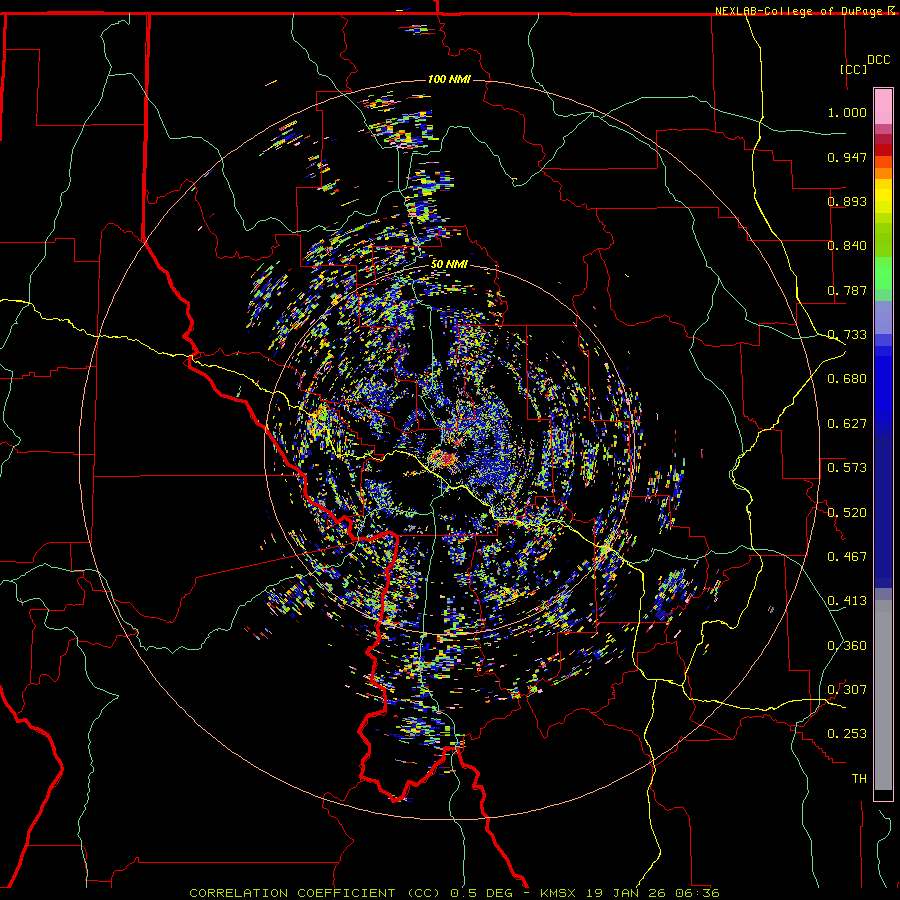Select the 0.520 legend value
This screenshot has height=900, width=900.
pyautogui.click(x=847, y=513)
